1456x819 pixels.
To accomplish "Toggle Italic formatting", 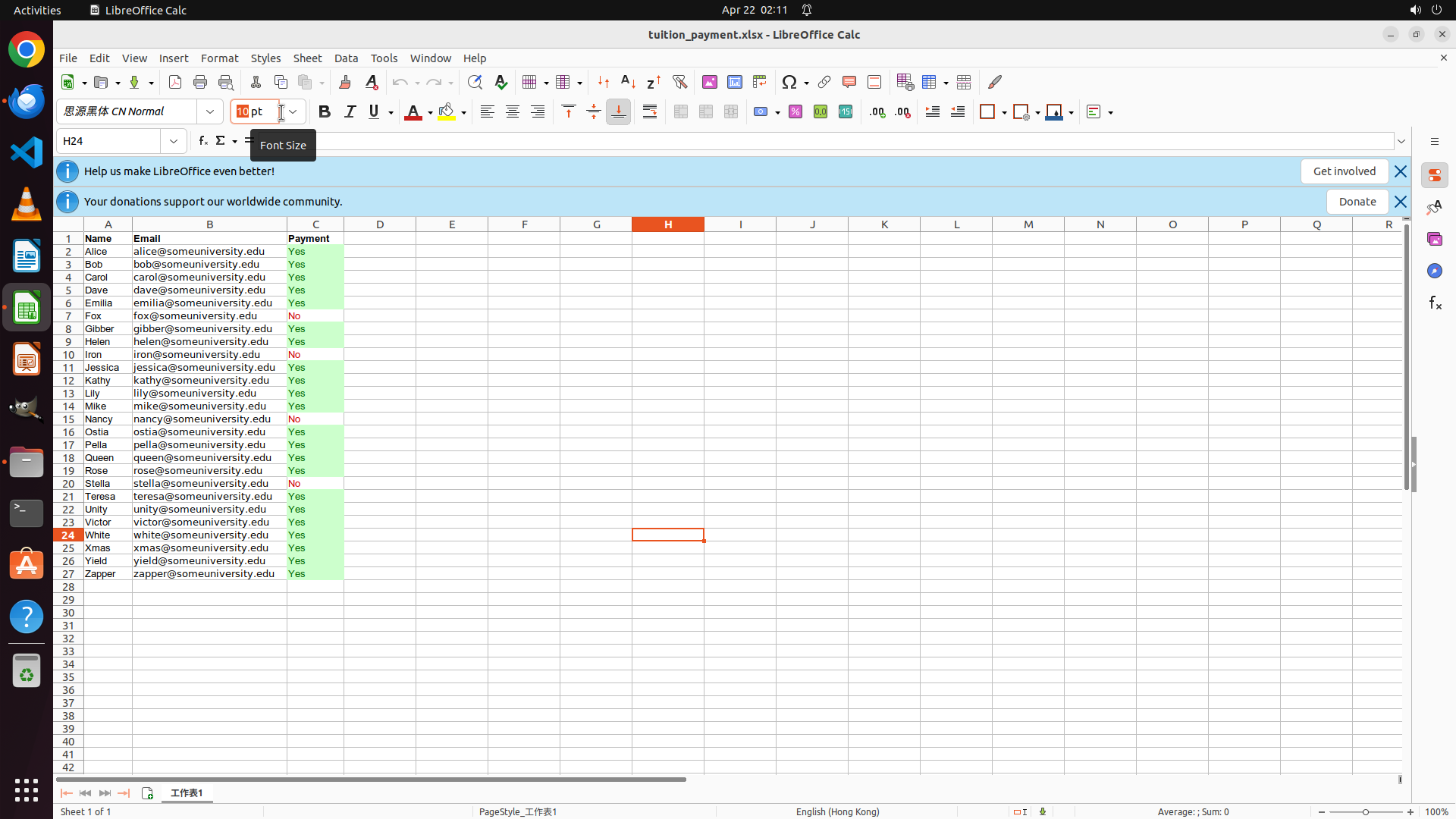I will pyautogui.click(x=350, y=111).
